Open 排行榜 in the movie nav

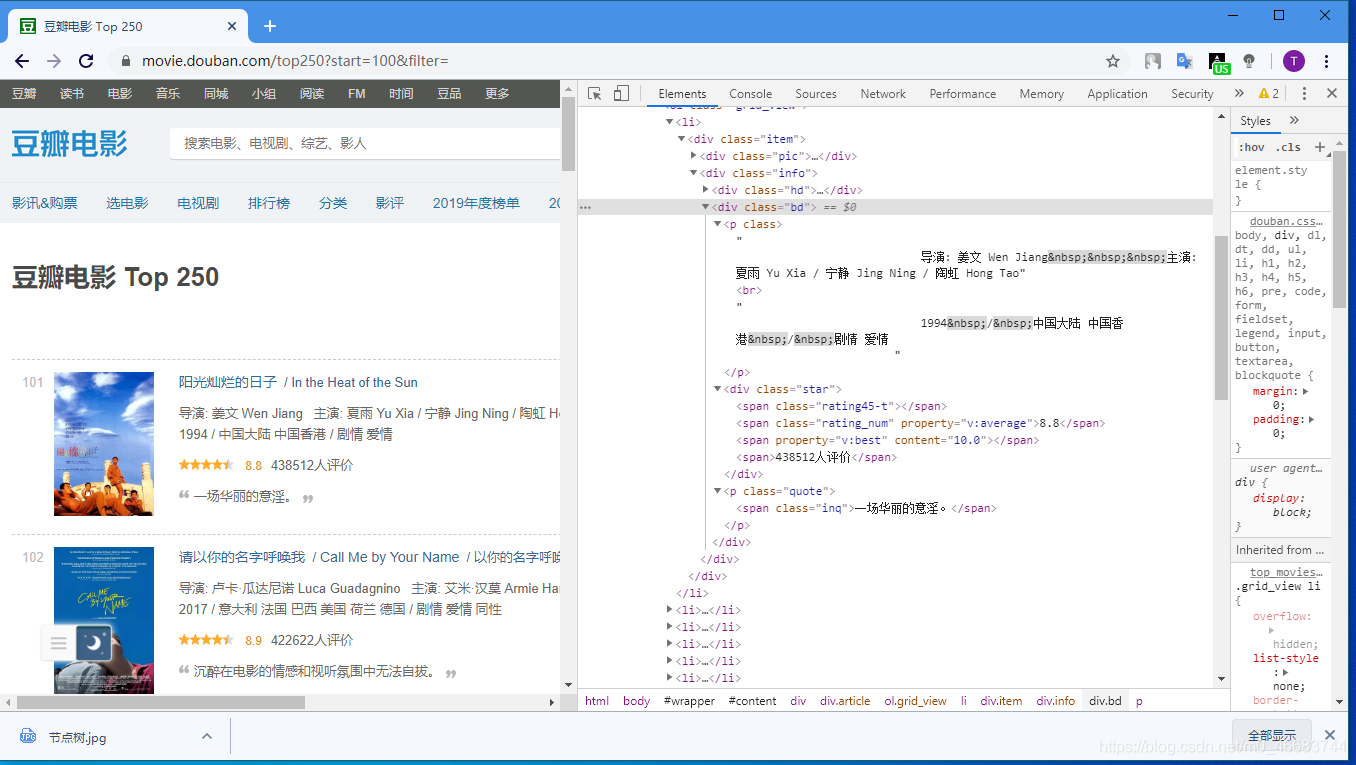[269, 203]
